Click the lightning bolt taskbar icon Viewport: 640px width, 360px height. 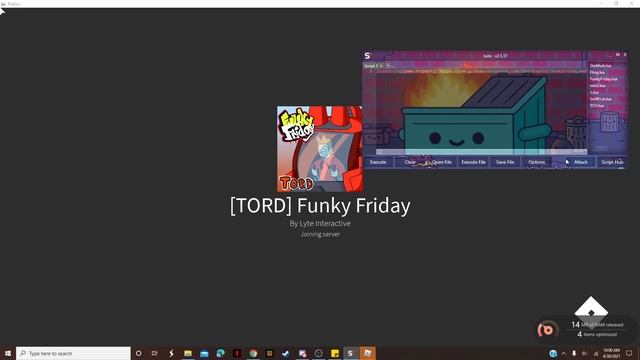coord(171,353)
